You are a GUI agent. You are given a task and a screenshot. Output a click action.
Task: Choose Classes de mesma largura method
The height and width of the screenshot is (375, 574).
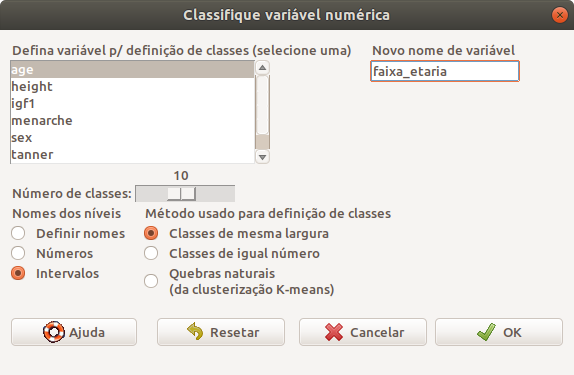point(151,233)
